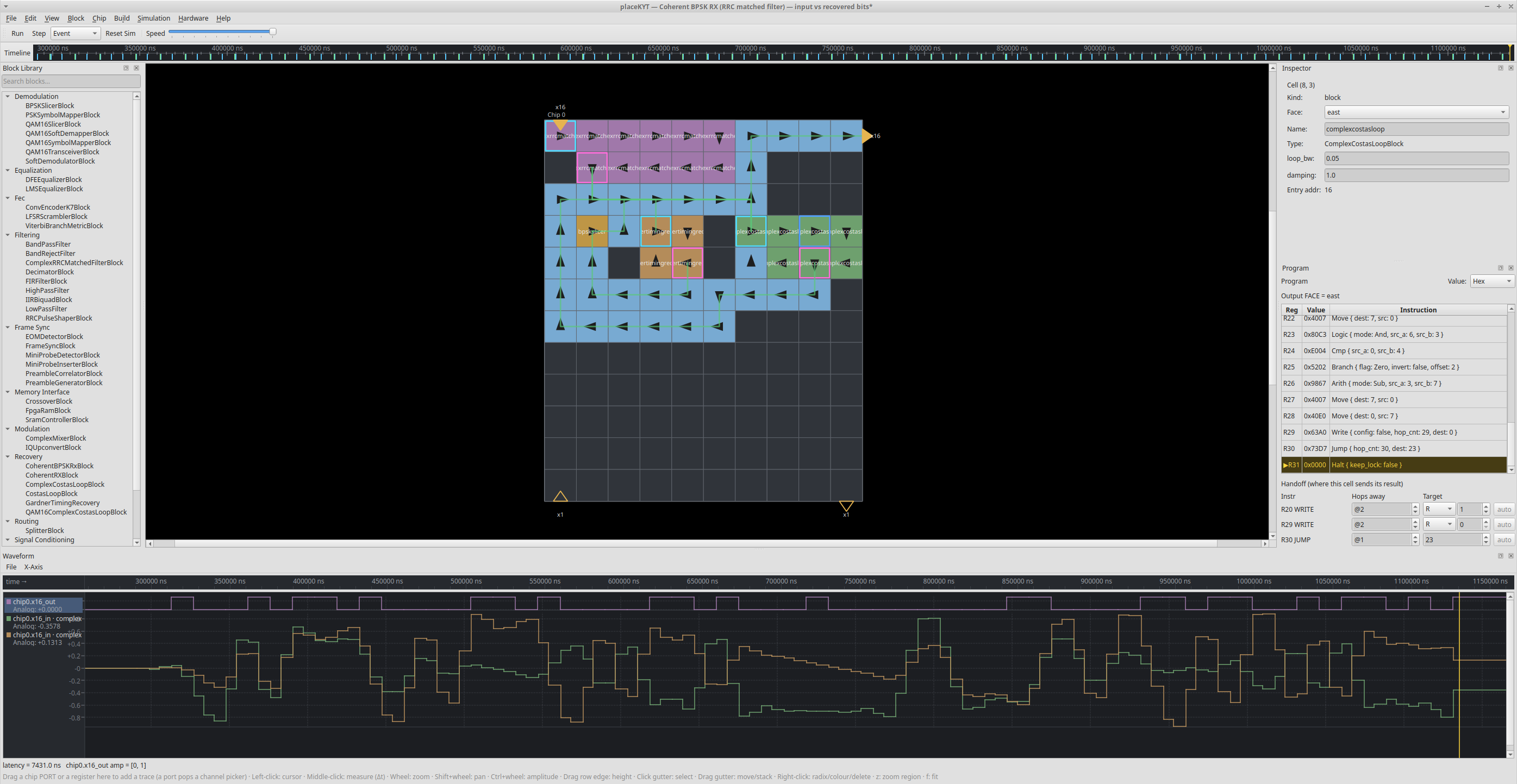
Task: Open the Block menu
Action: coord(76,18)
